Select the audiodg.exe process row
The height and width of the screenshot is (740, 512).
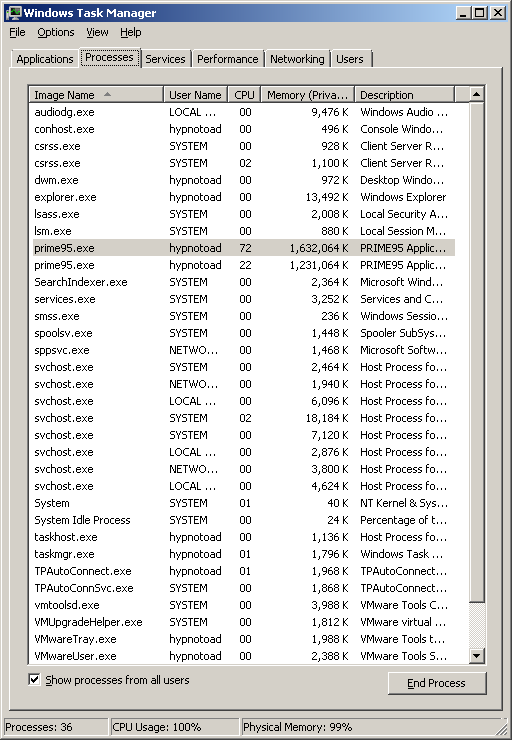pos(243,112)
